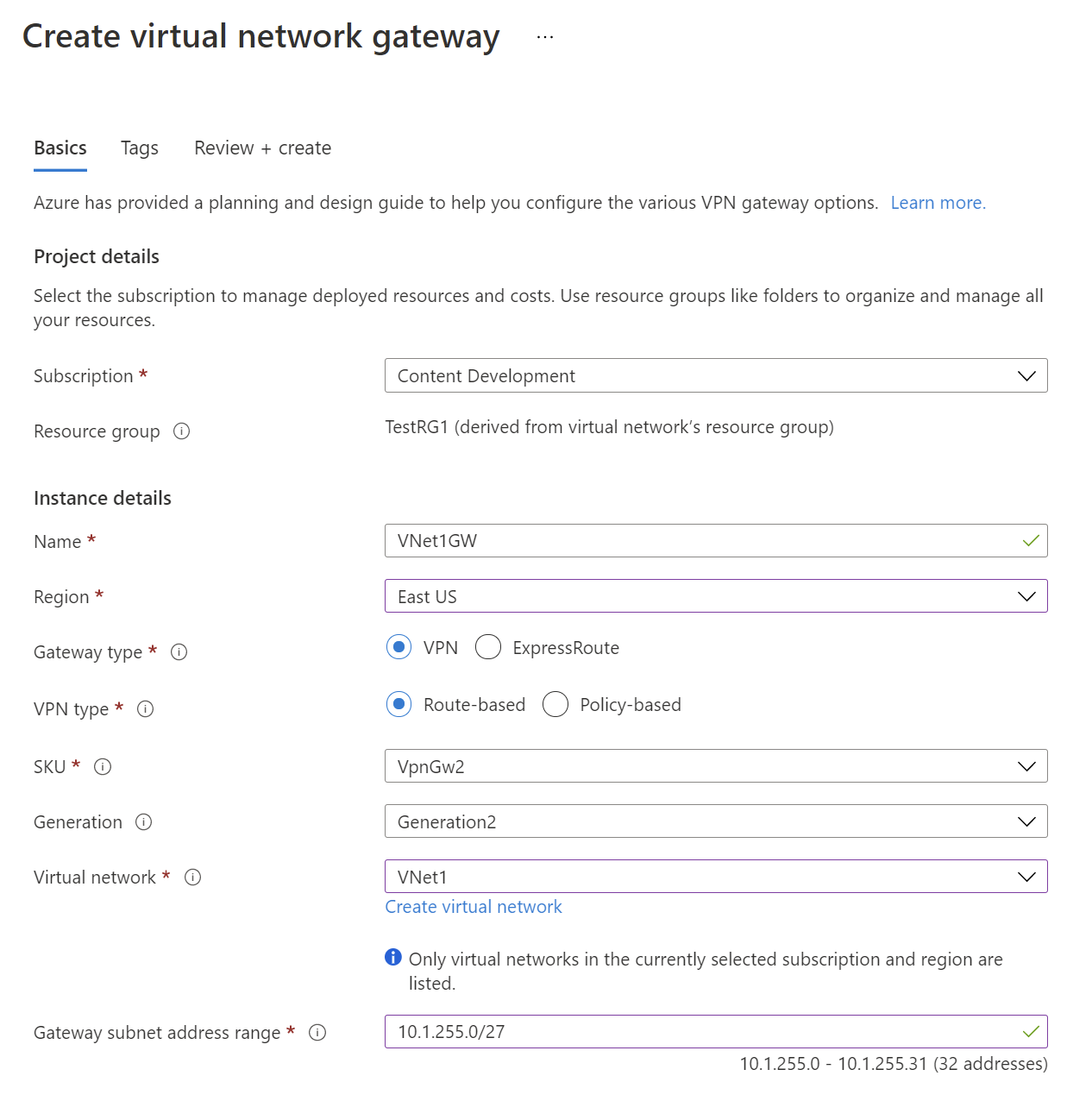Choose the Route-based VPN type
This screenshot has width=1092, height=1101.
(399, 705)
